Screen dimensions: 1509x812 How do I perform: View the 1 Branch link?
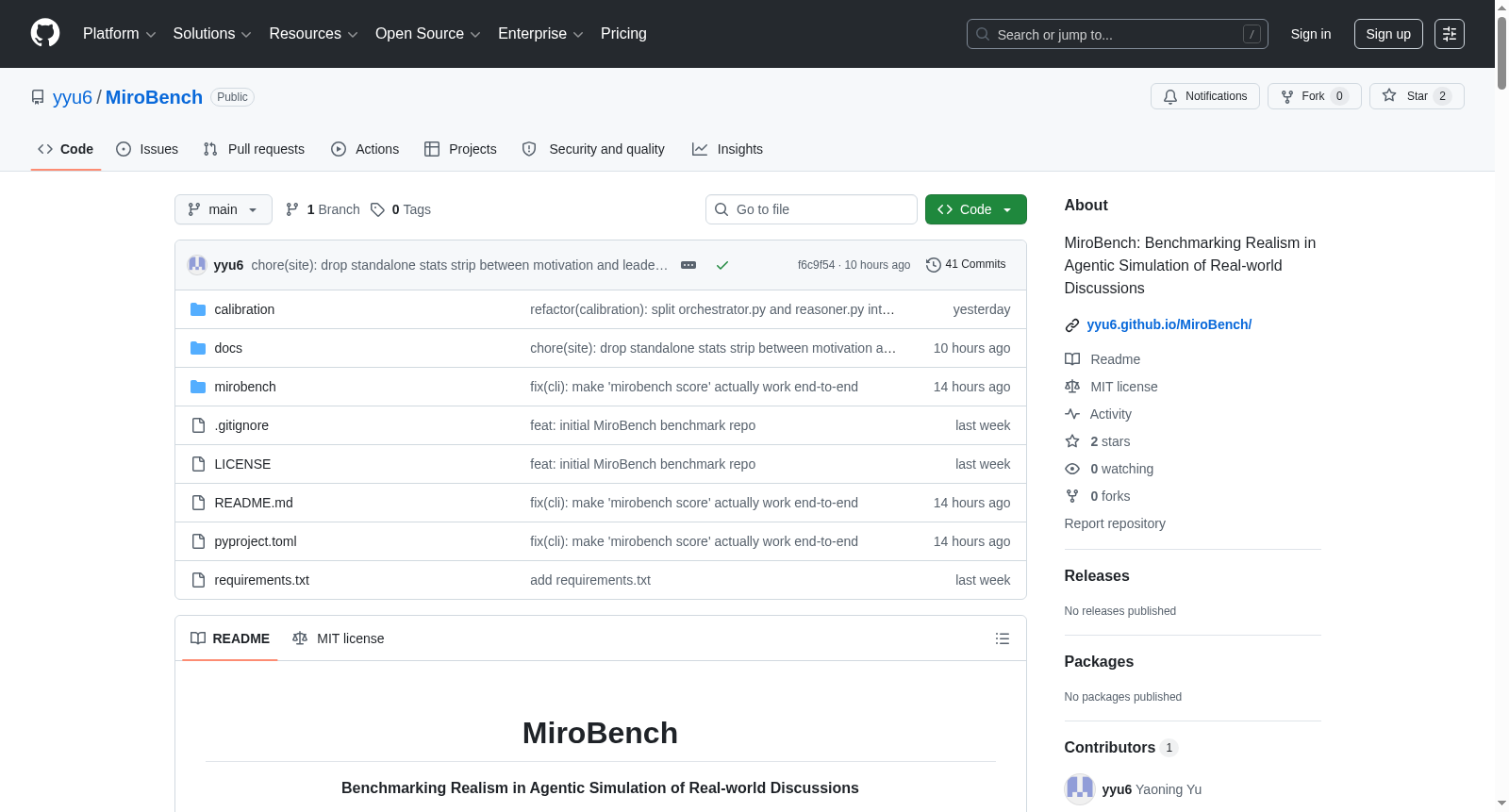click(x=323, y=209)
